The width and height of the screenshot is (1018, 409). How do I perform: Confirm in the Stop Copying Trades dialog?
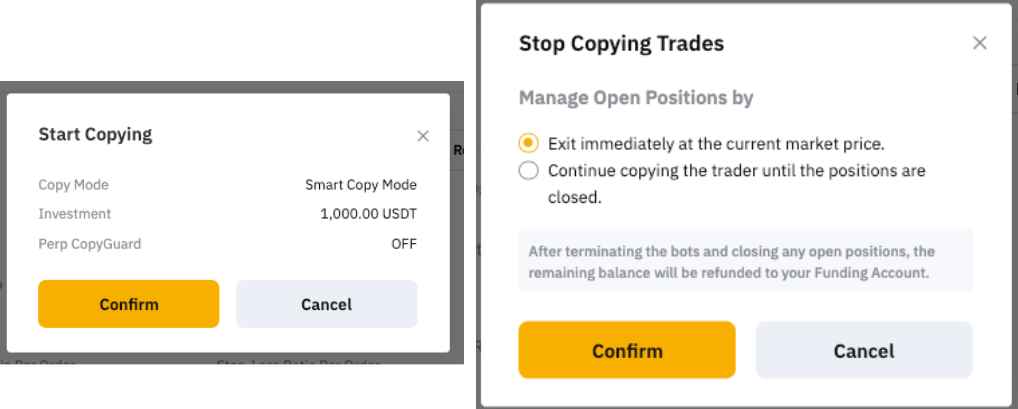(627, 350)
